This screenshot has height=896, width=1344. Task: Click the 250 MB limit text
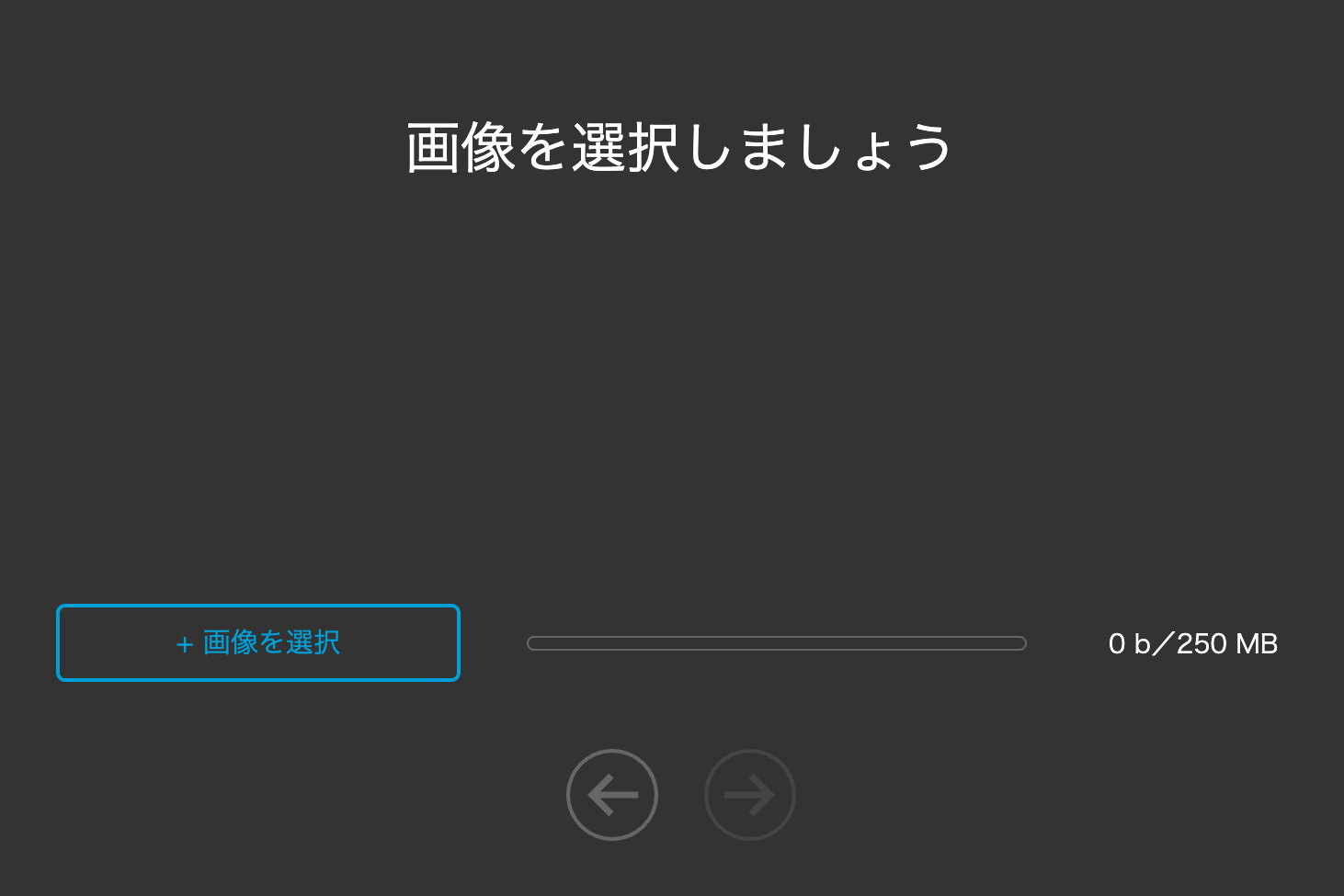coord(1227,643)
